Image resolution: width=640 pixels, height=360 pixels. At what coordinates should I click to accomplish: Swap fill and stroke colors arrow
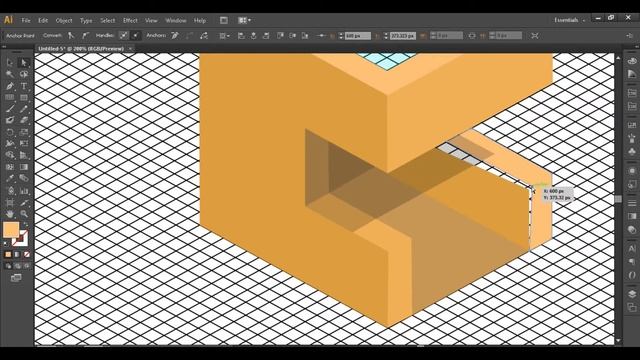(26, 224)
